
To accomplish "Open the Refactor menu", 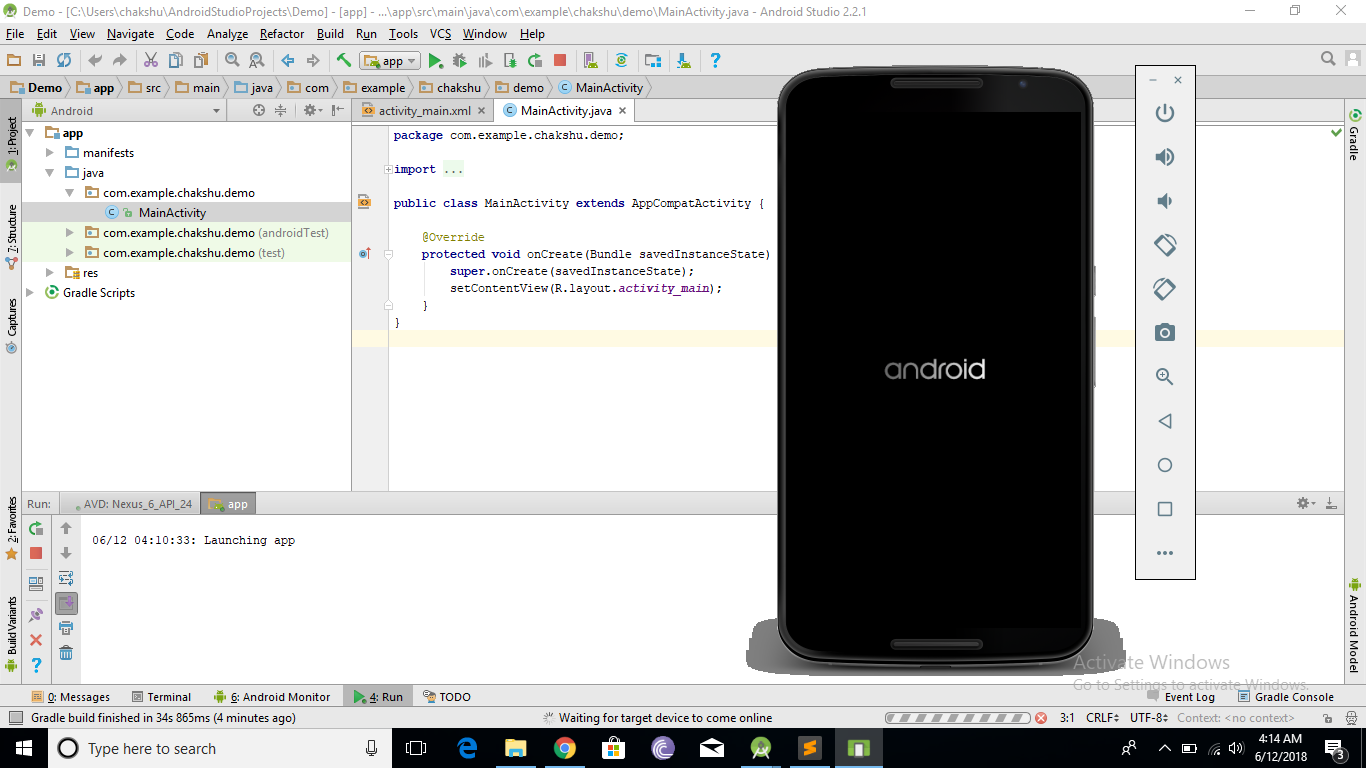I will pos(282,34).
